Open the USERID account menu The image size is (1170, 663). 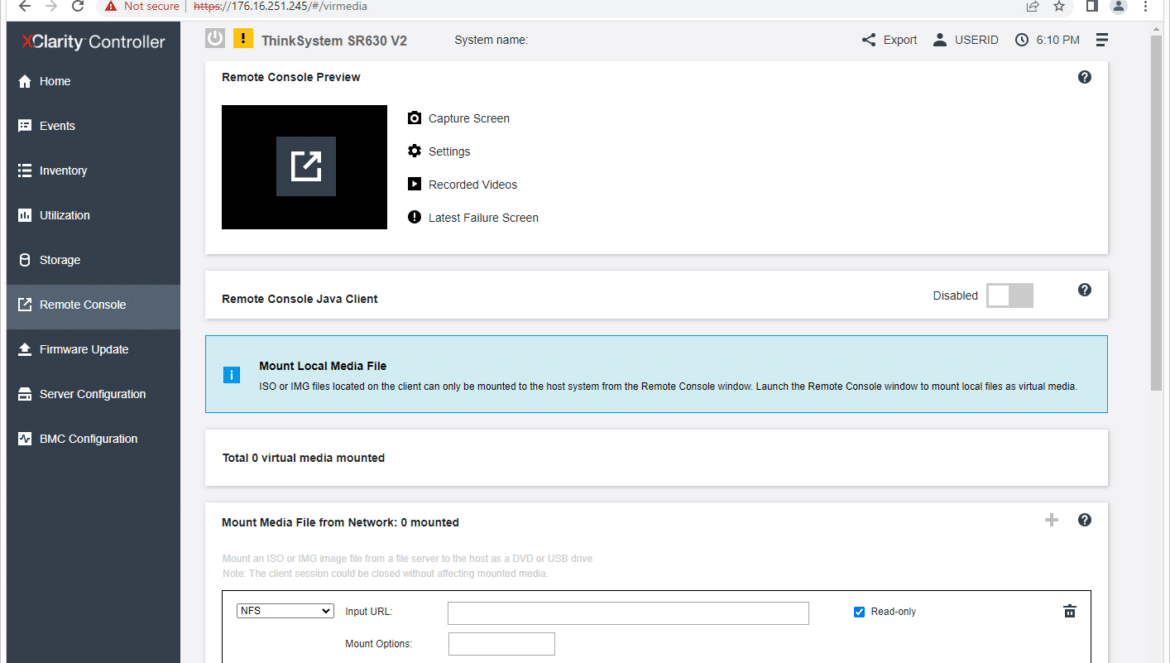pyautogui.click(x=965, y=40)
